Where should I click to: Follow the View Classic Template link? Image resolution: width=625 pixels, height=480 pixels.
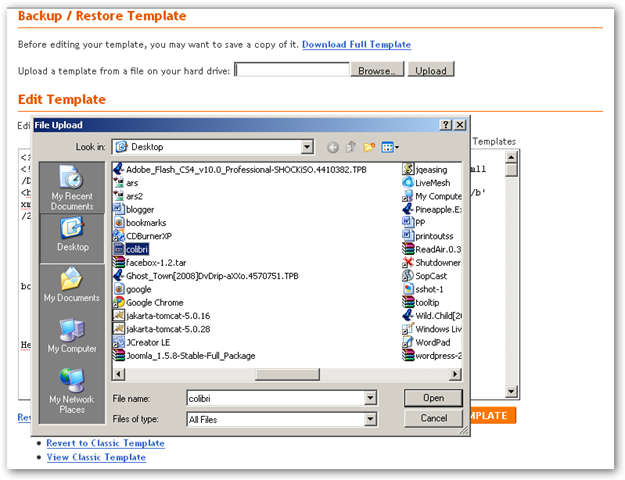point(96,457)
